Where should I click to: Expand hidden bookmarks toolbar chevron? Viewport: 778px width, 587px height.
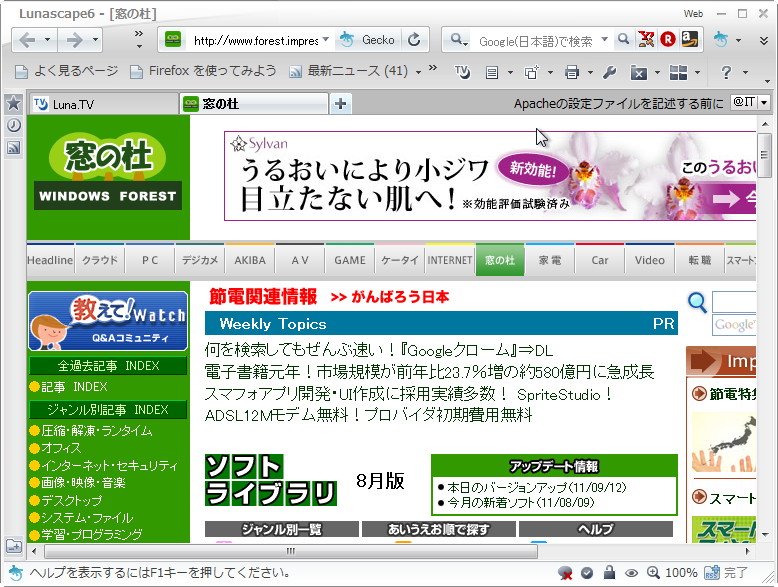(433, 68)
